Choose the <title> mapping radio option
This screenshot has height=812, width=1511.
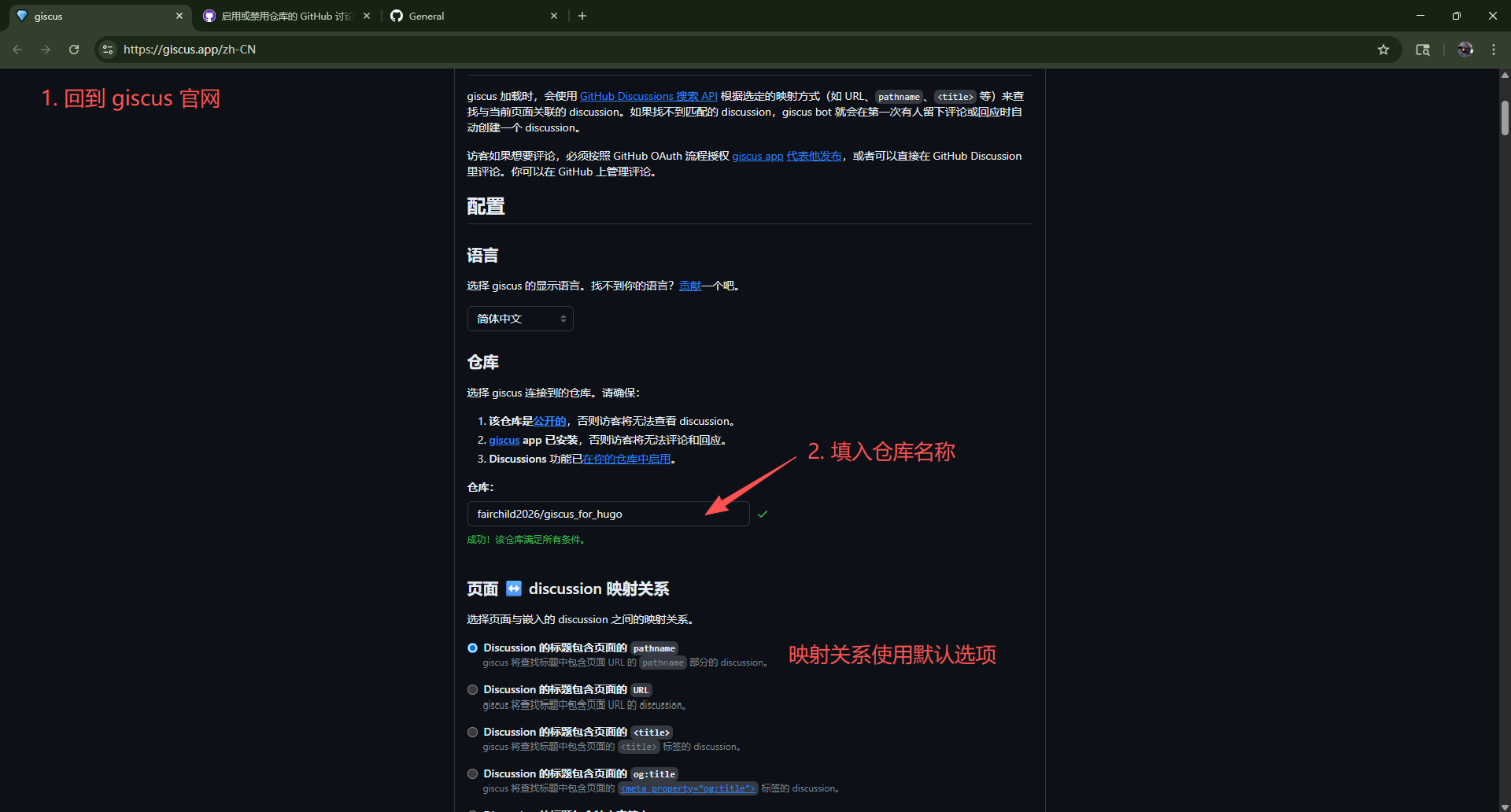click(x=472, y=733)
